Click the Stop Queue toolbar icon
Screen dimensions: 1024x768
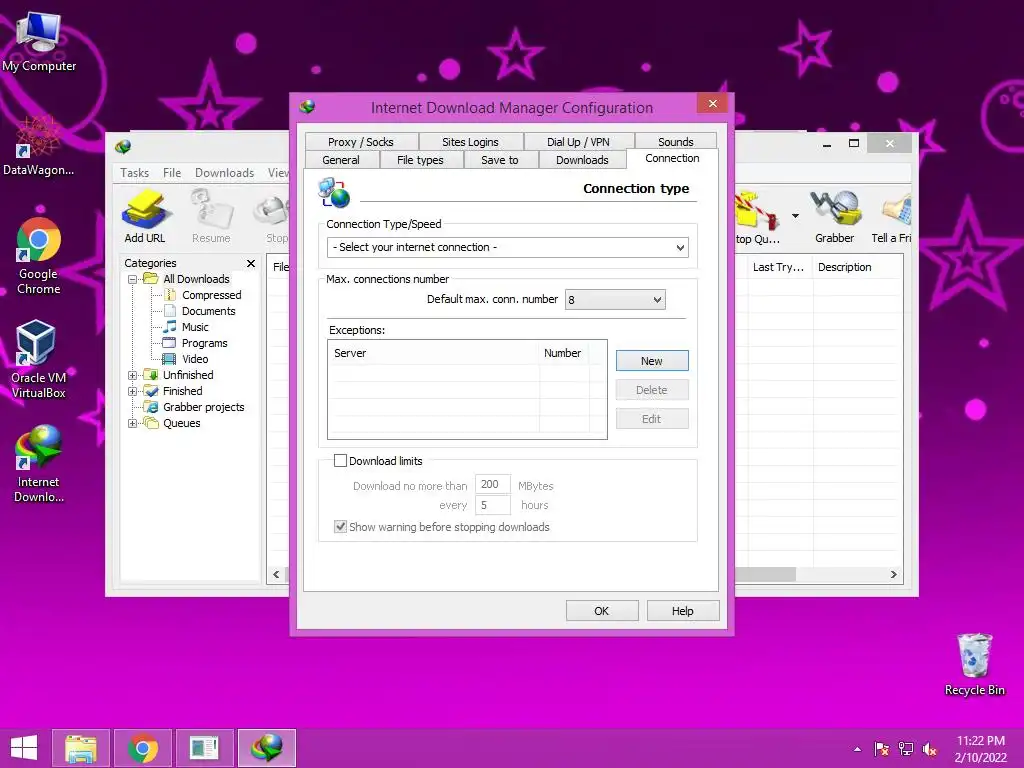click(x=758, y=217)
